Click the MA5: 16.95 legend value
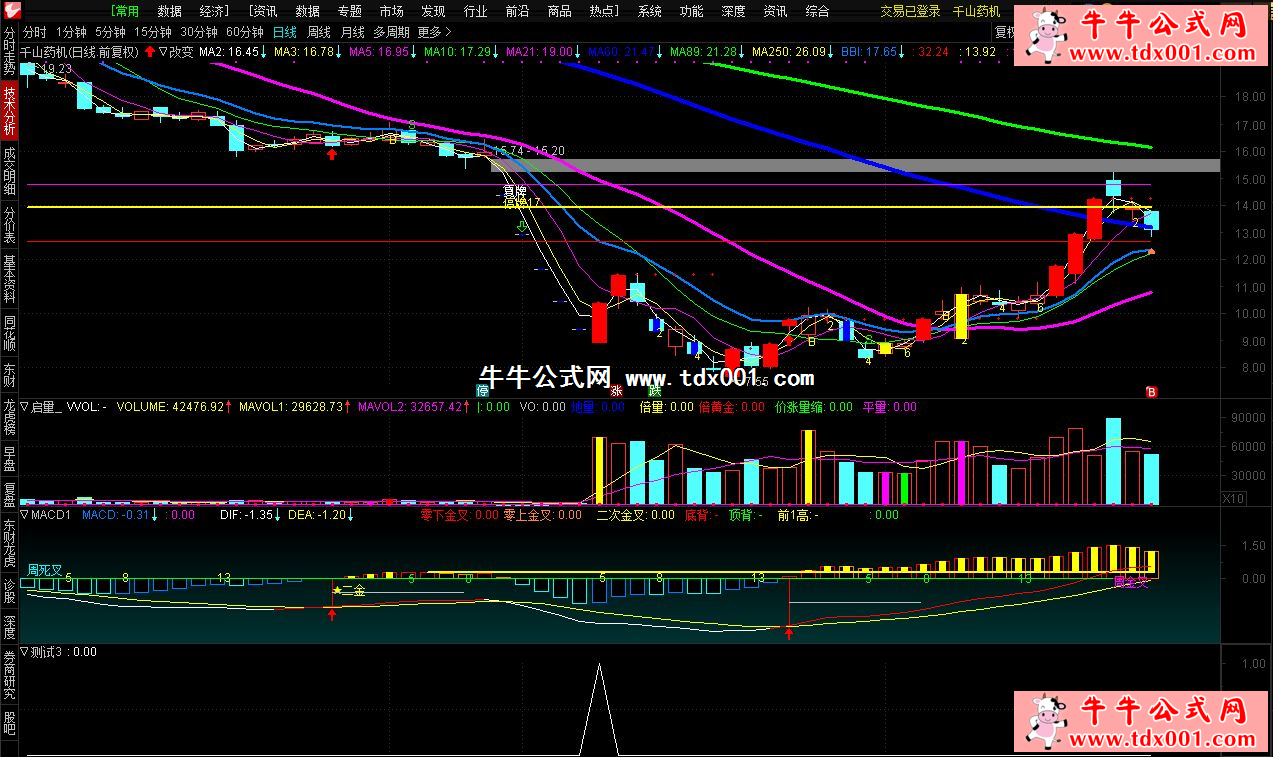 pos(377,51)
